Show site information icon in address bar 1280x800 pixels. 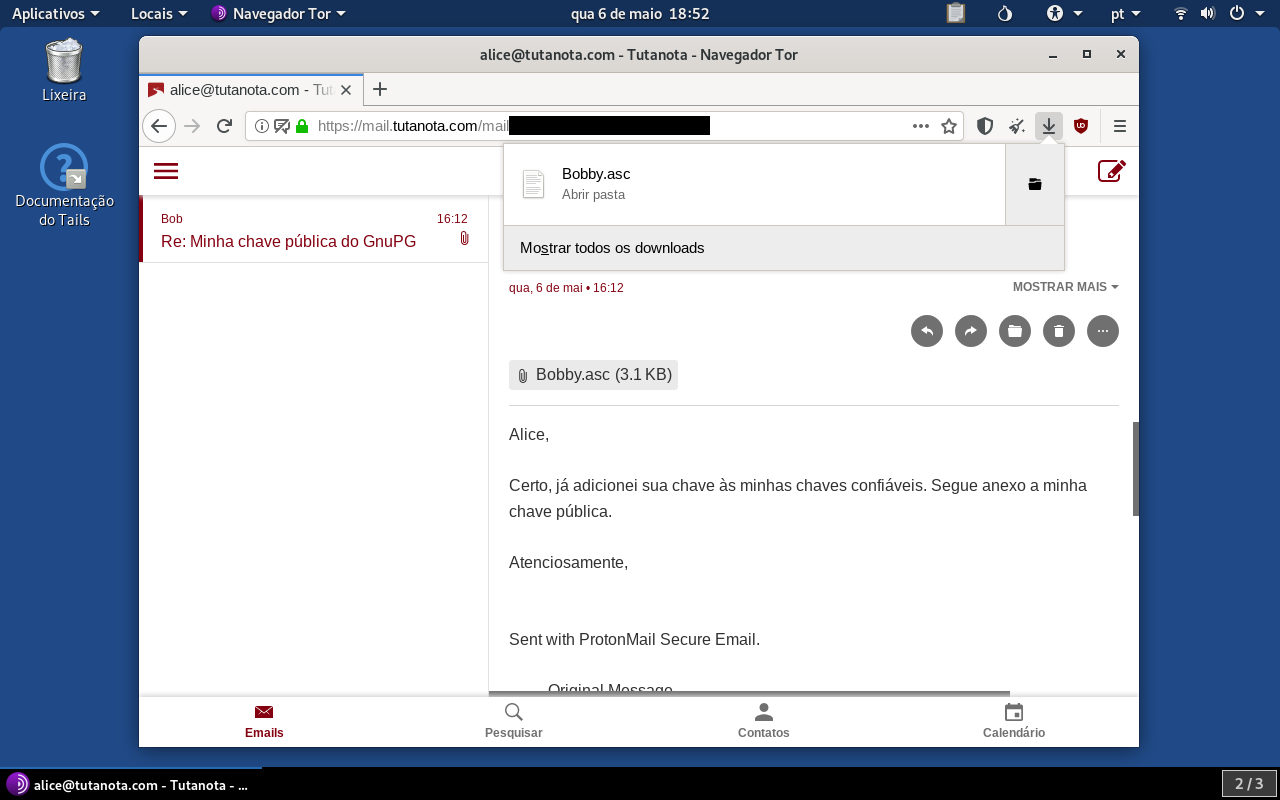pyautogui.click(x=262, y=126)
